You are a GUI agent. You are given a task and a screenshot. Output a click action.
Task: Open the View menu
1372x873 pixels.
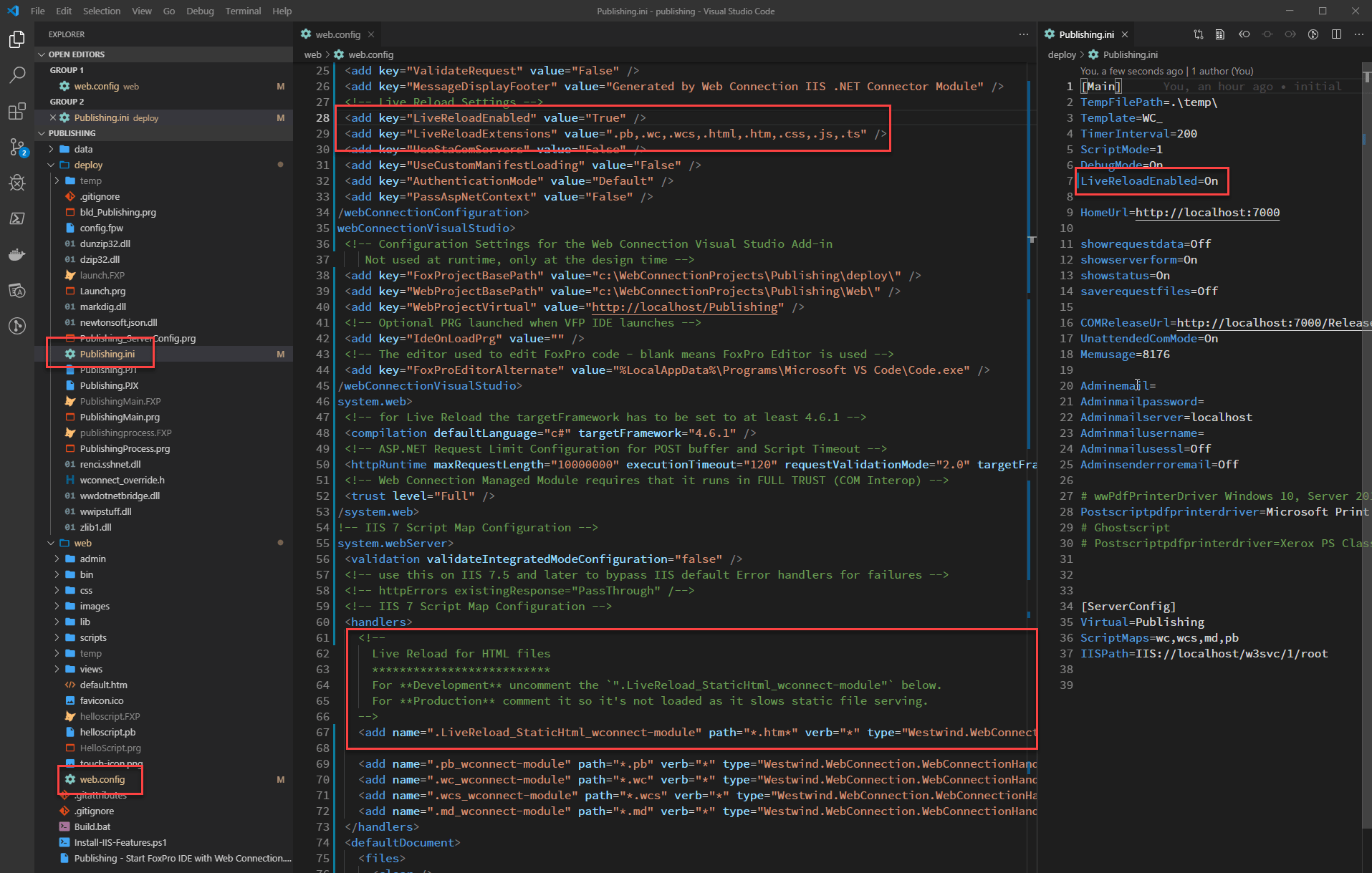(x=142, y=11)
